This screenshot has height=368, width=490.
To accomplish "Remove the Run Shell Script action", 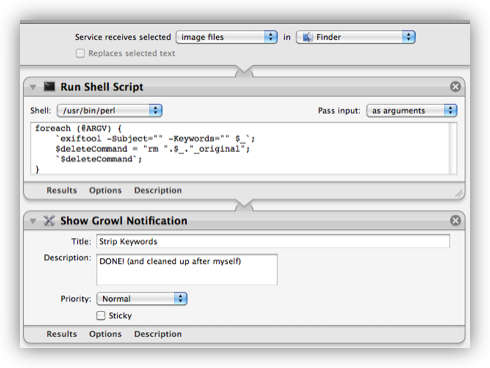I will pos(455,87).
